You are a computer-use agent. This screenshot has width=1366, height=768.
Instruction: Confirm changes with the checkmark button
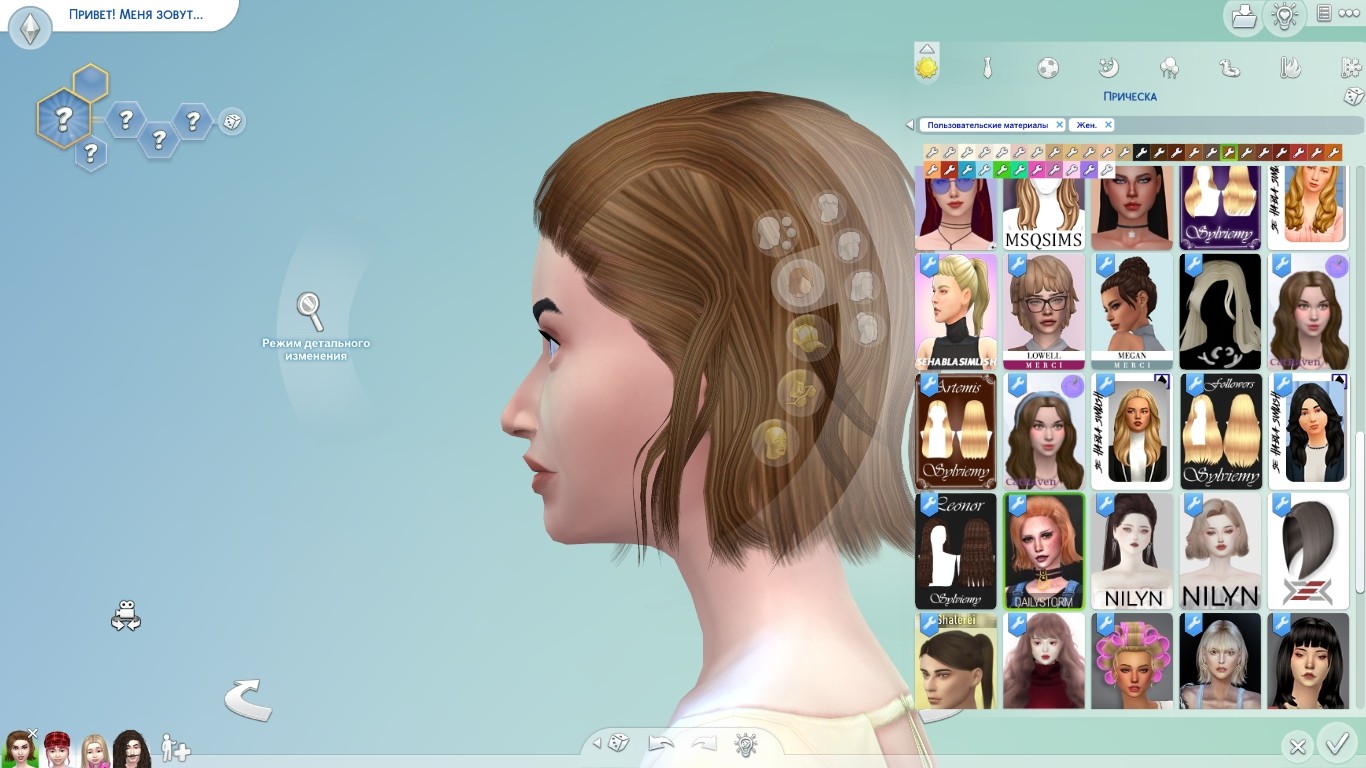coord(1336,745)
